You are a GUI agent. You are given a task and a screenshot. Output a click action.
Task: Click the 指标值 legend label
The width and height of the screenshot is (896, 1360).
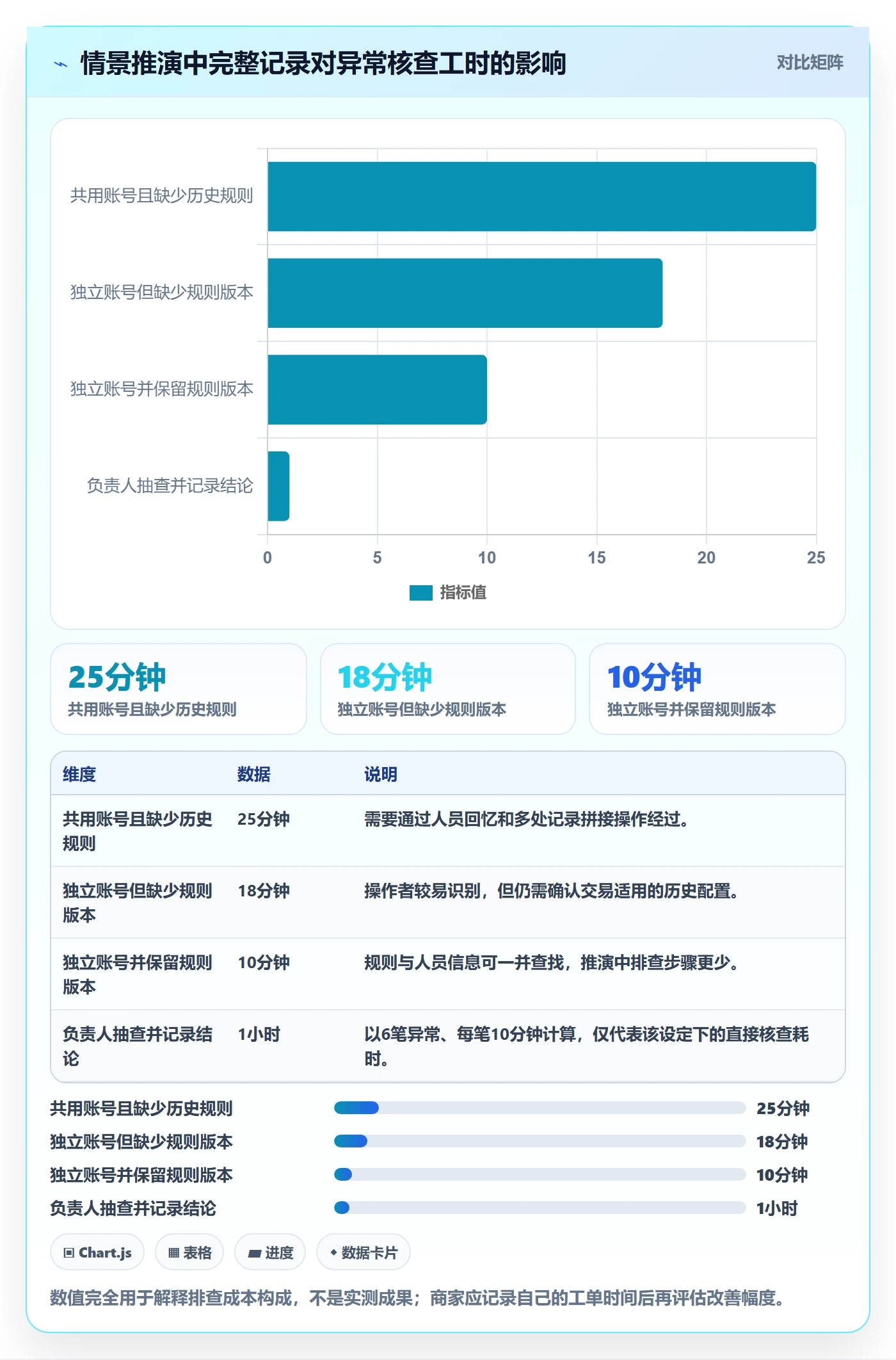click(463, 593)
